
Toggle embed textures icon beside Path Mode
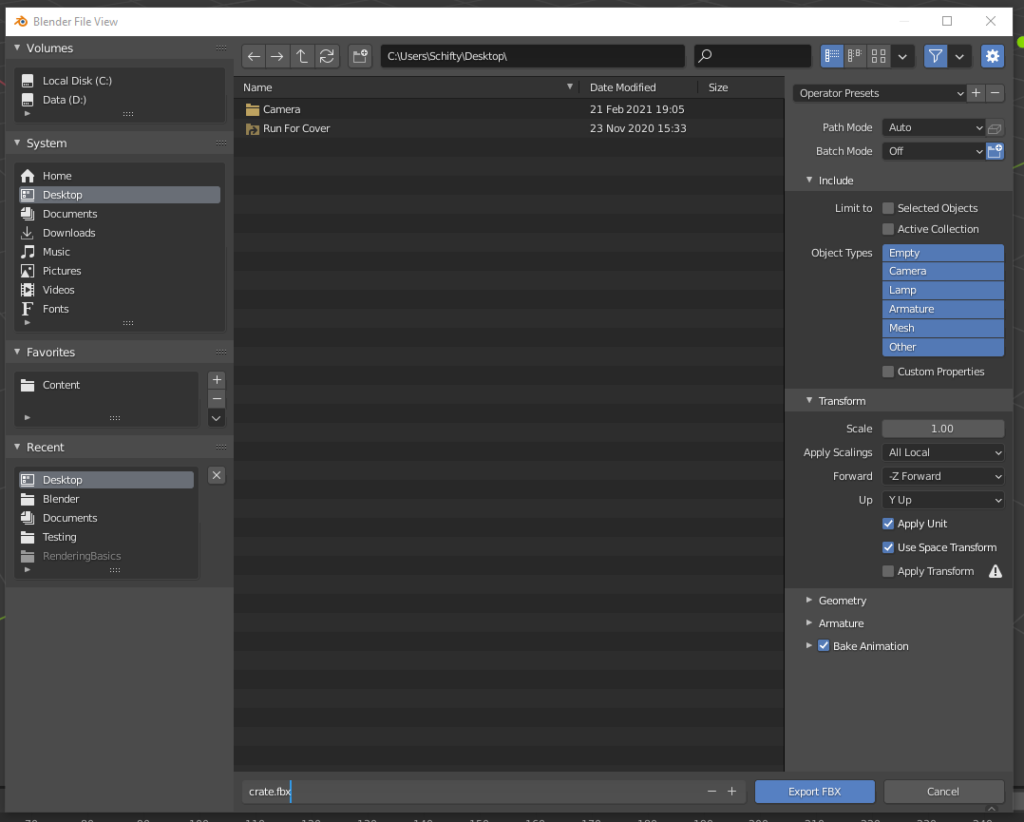[995, 128]
